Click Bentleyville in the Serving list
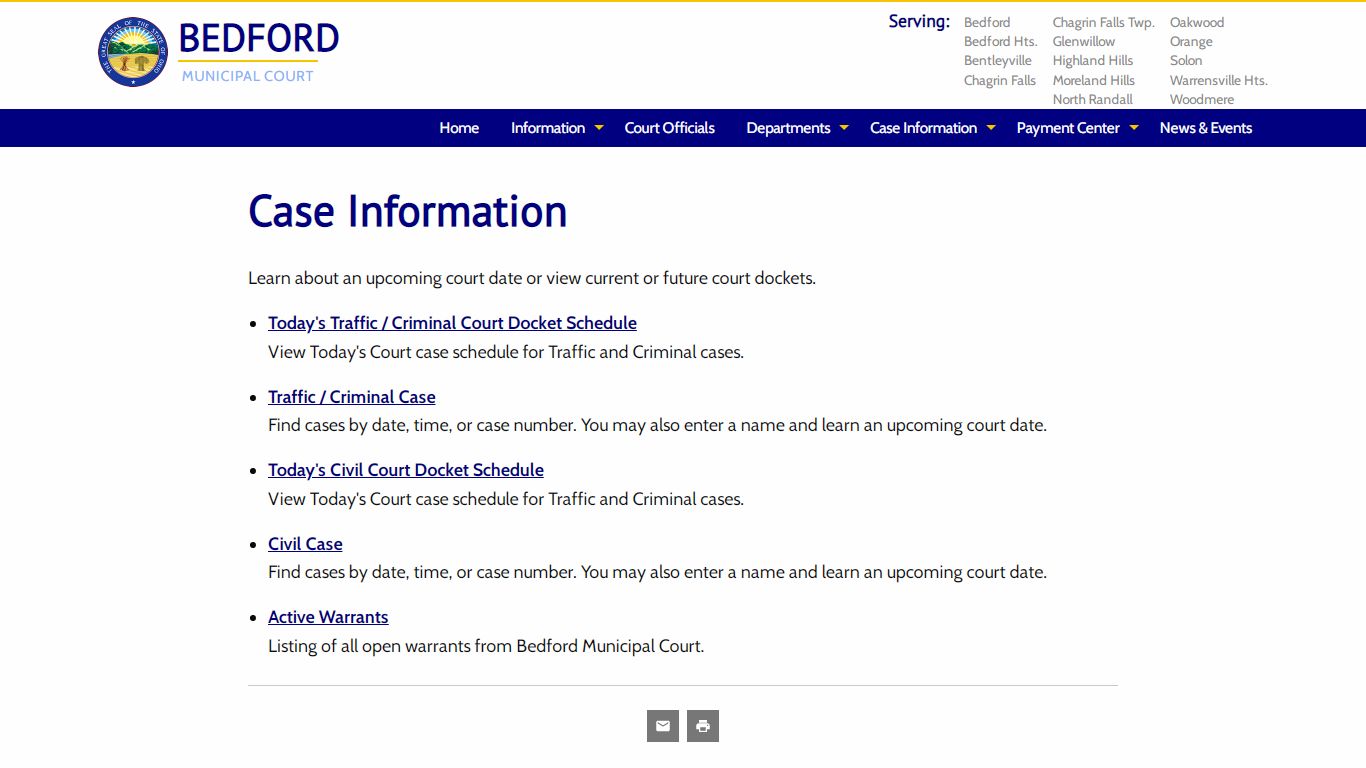 point(998,60)
